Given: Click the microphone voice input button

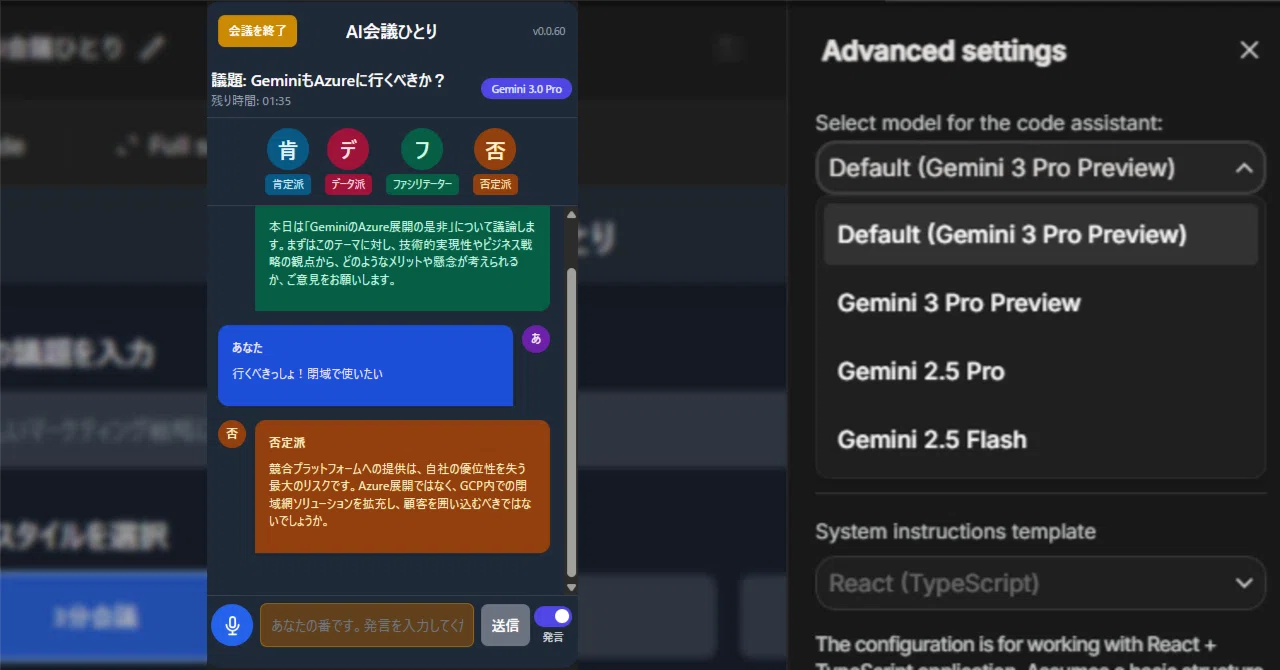Looking at the screenshot, I should pos(232,625).
